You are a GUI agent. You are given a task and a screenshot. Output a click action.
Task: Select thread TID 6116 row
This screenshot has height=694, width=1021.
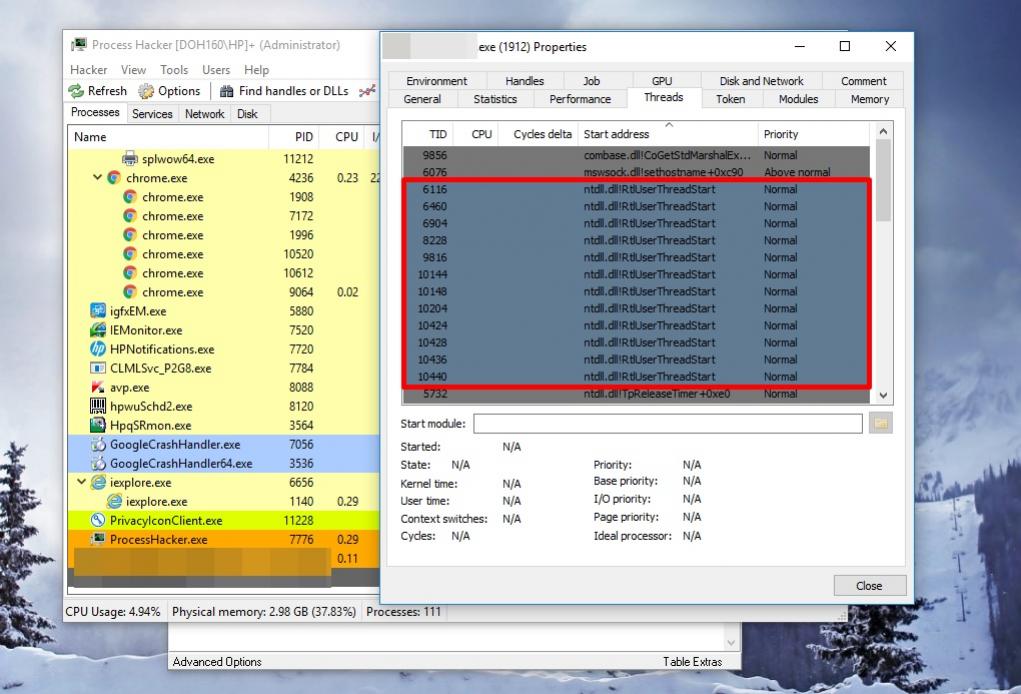(636, 189)
